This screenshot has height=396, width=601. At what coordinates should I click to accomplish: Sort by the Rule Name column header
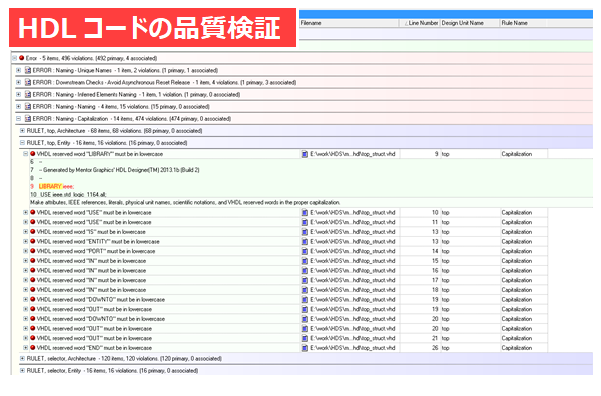click(x=523, y=23)
